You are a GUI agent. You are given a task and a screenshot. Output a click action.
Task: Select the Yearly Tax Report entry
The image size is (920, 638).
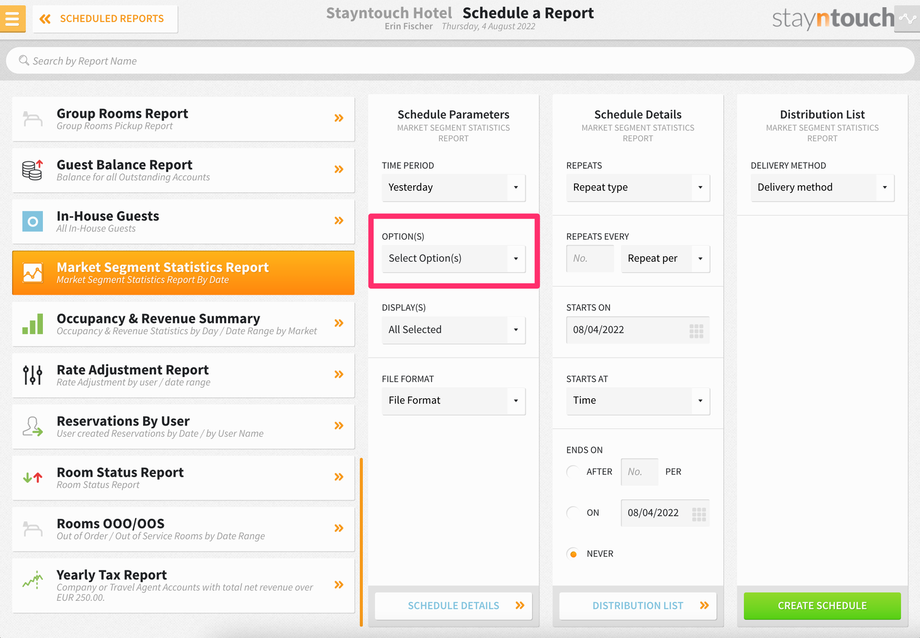point(183,585)
